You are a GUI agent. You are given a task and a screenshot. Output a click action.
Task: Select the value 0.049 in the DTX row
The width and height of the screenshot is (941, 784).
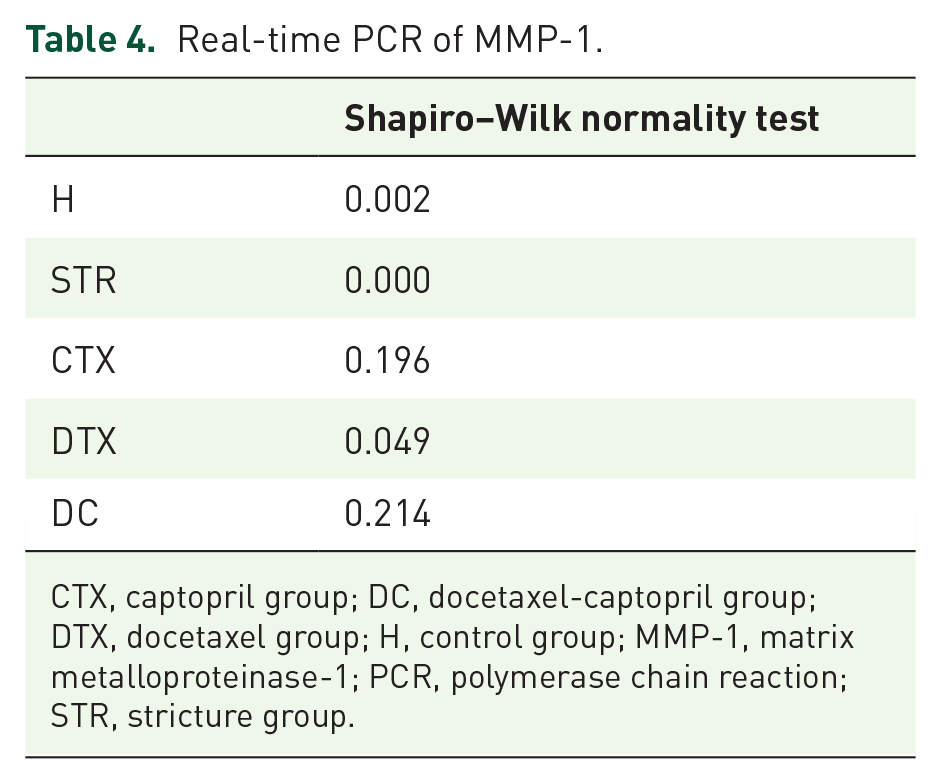point(388,439)
